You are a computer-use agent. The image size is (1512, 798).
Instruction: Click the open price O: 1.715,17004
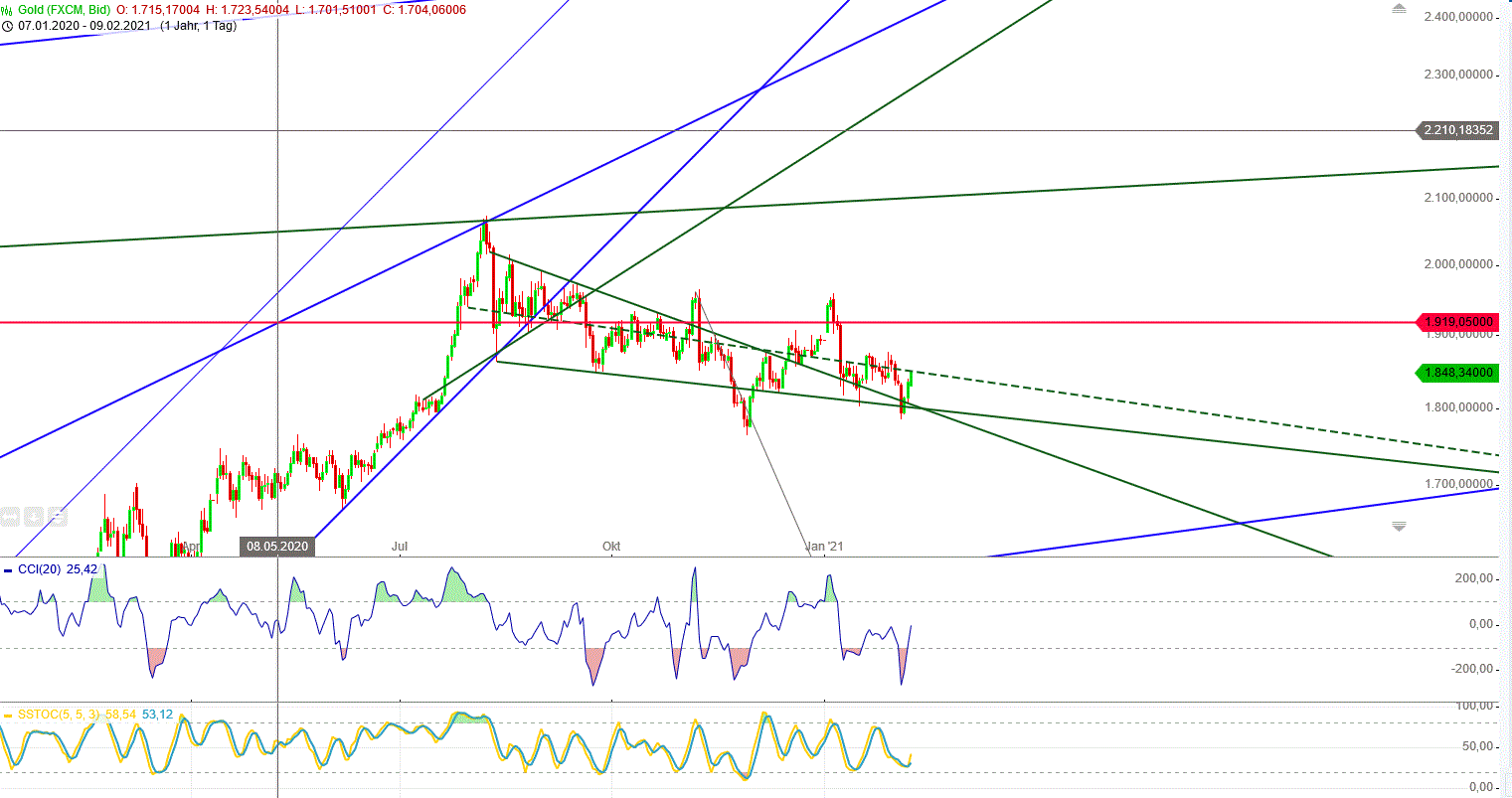click(x=159, y=10)
